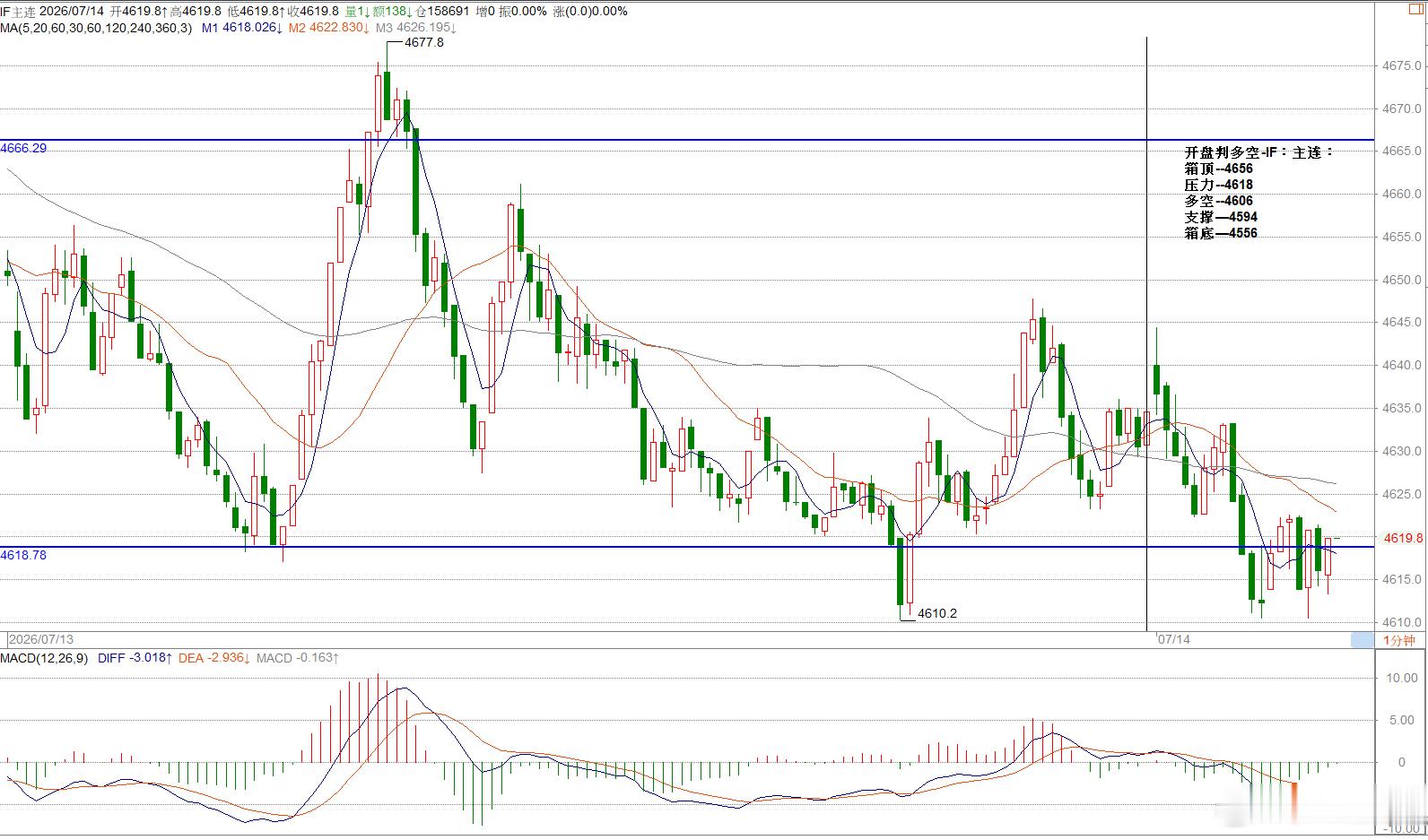The image size is (1428, 840).
Task: Click the 箱底 4556 annotation line
Action: (1221, 233)
